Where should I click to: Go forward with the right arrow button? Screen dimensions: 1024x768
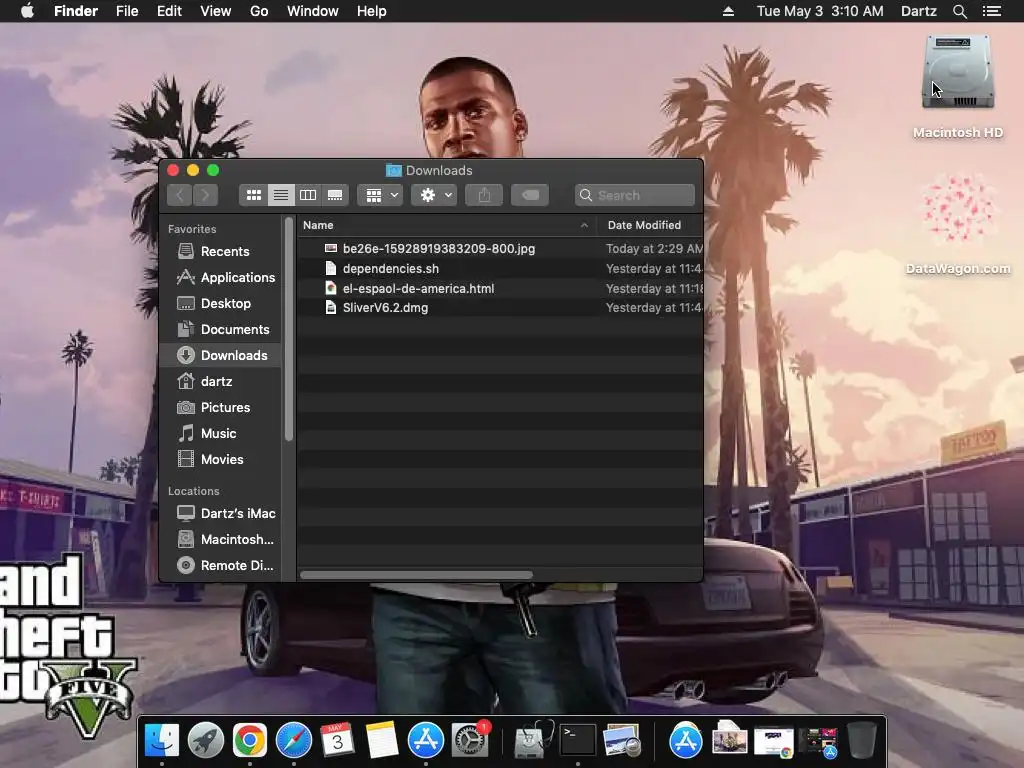pos(205,195)
